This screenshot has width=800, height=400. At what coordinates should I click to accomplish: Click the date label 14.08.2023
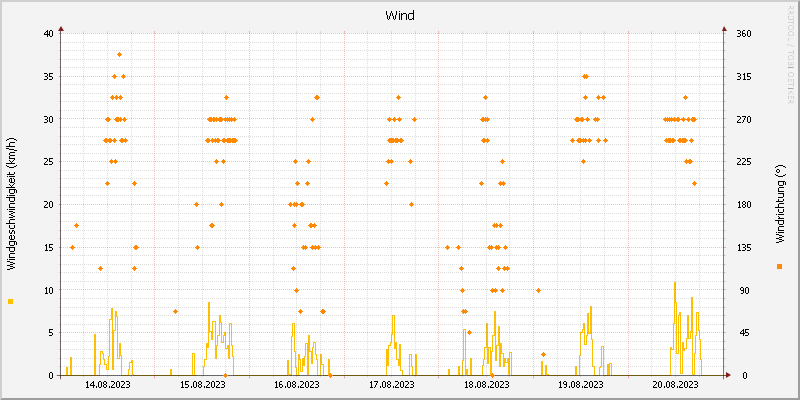point(108,385)
